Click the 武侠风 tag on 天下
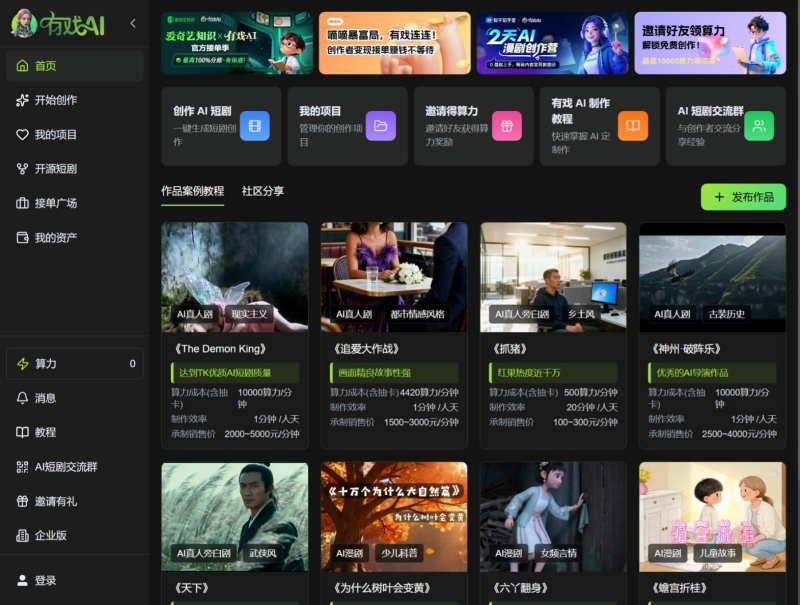Image resolution: width=800 pixels, height=605 pixels. pos(263,553)
